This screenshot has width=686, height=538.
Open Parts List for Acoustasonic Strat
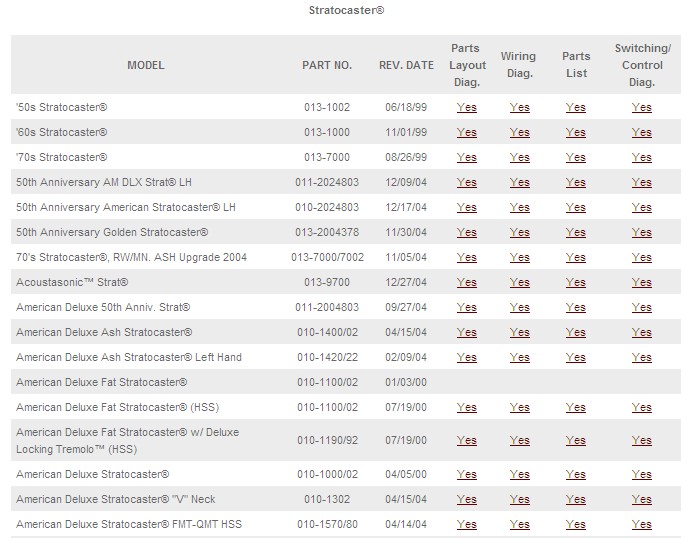575,282
